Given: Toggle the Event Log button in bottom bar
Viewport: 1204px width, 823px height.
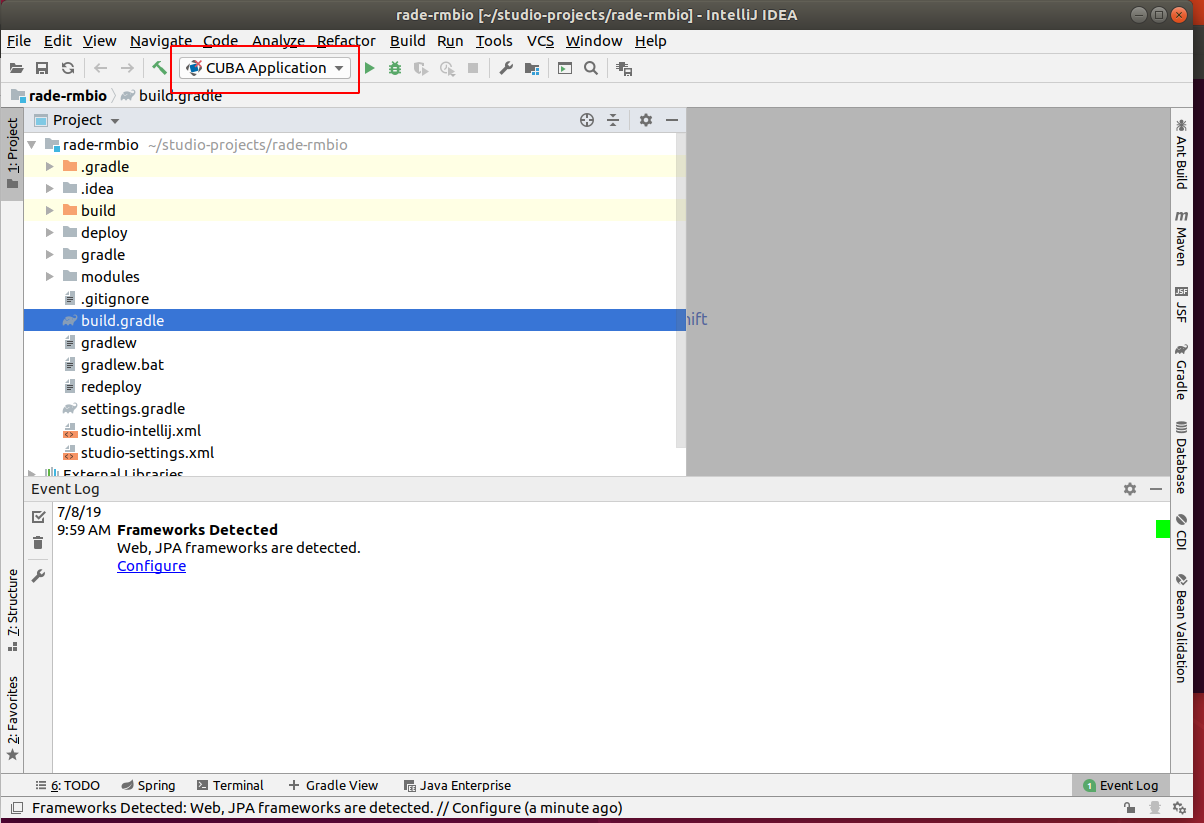Looking at the screenshot, I should pyautogui.click(x=1120, y=786).
